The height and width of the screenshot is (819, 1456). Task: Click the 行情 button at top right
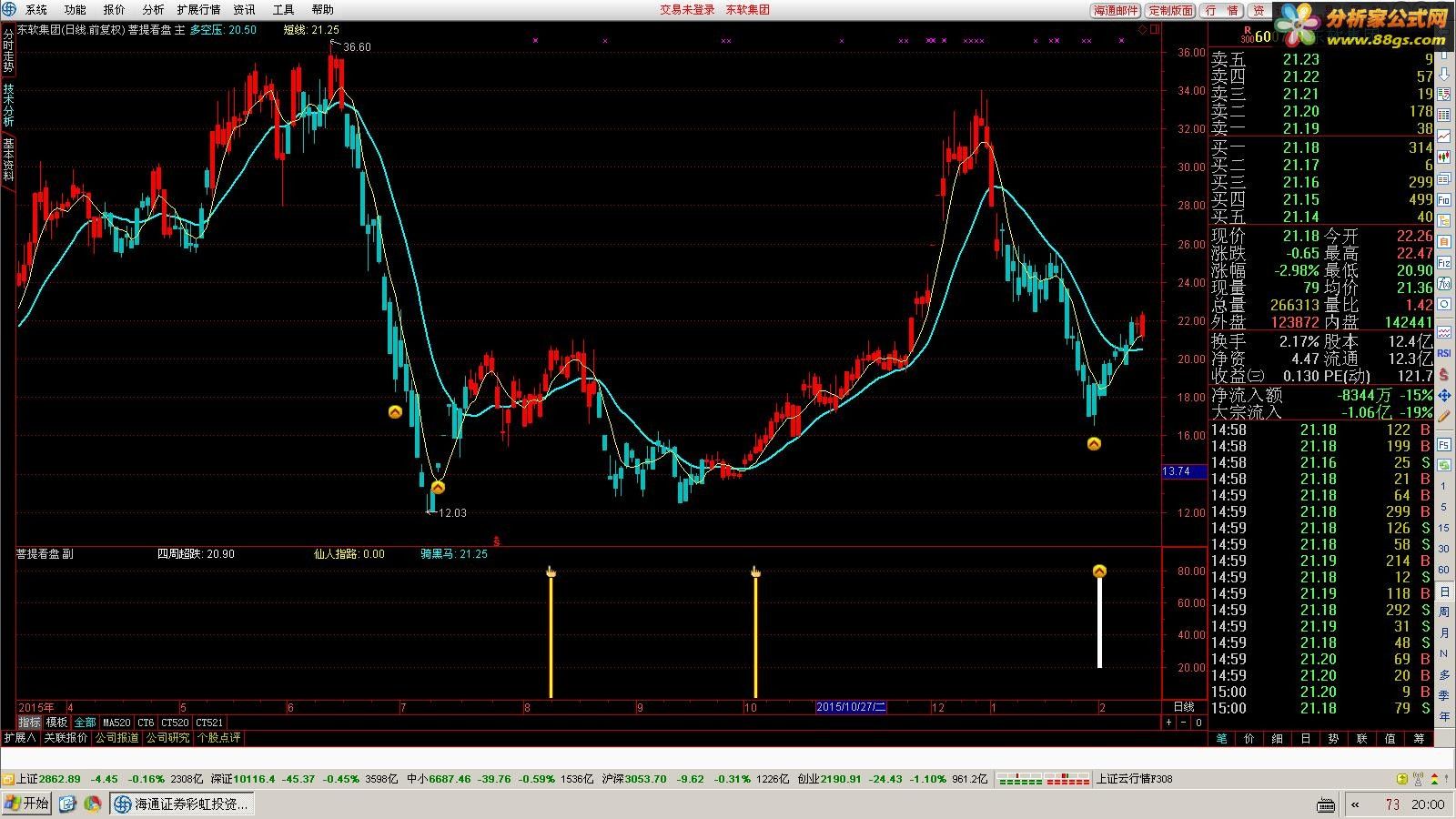tap(1221, 11)
